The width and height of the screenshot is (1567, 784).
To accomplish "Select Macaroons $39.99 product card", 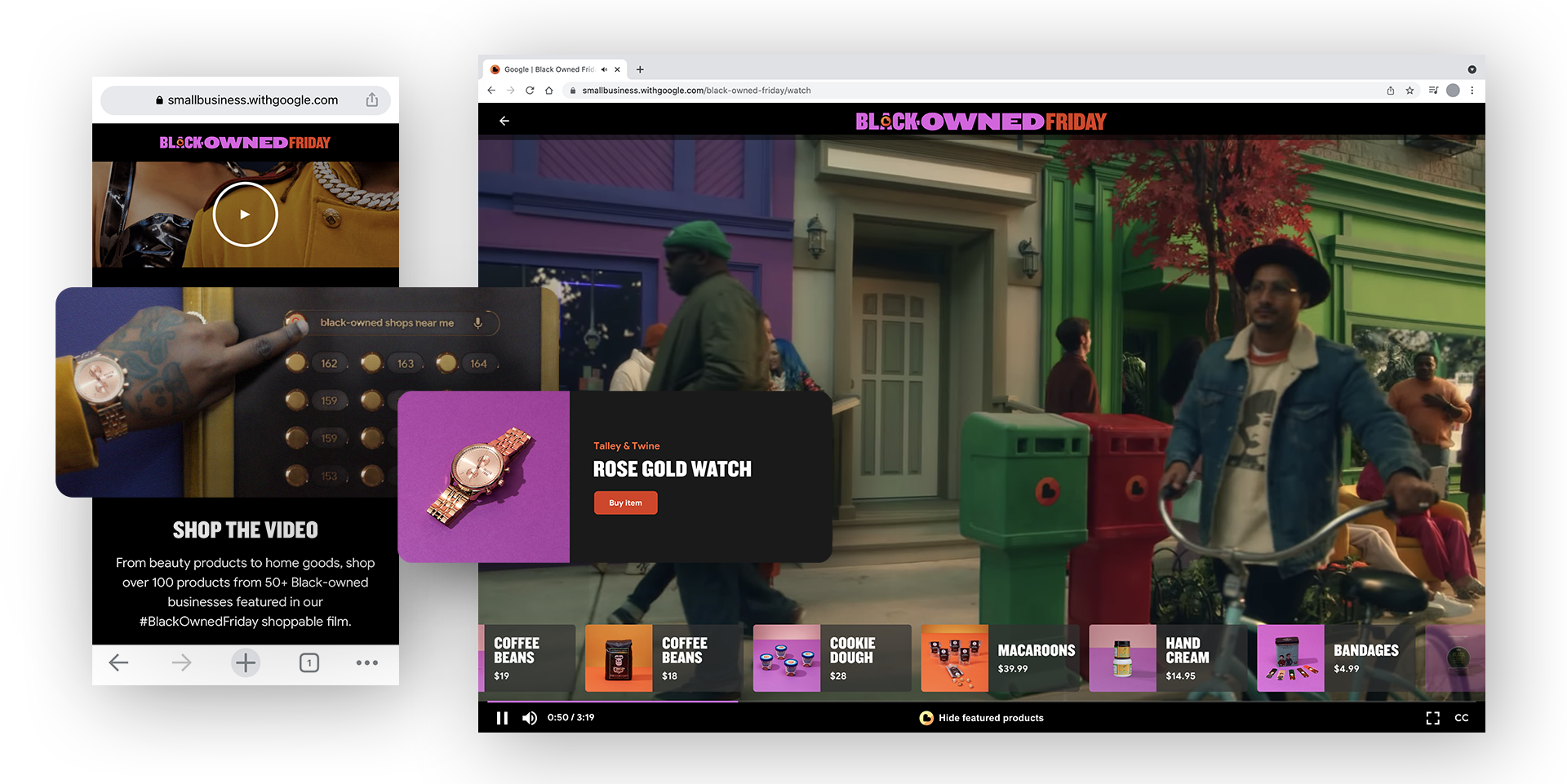I will pyautogui.click(x=1001, y=658).
